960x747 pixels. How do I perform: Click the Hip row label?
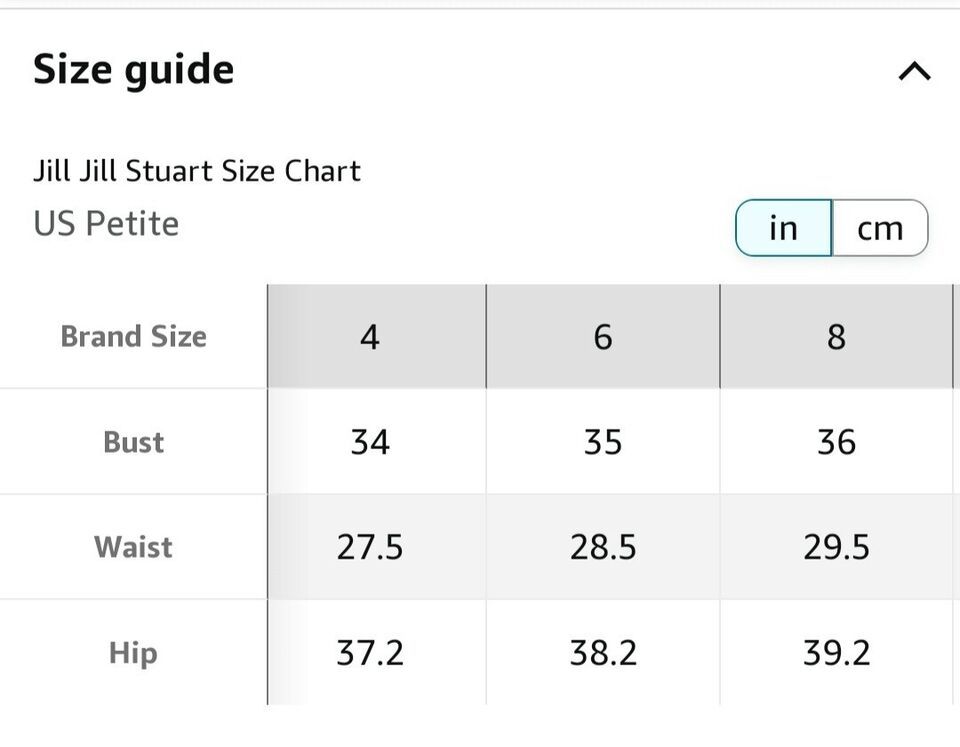[133, 653]
